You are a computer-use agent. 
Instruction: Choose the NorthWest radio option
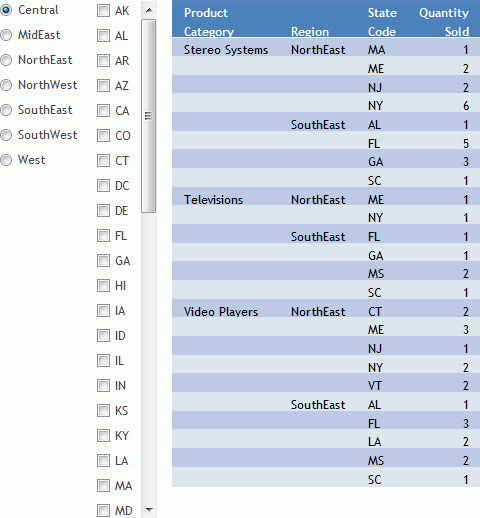pyautogui.click(x=6, y=85)
